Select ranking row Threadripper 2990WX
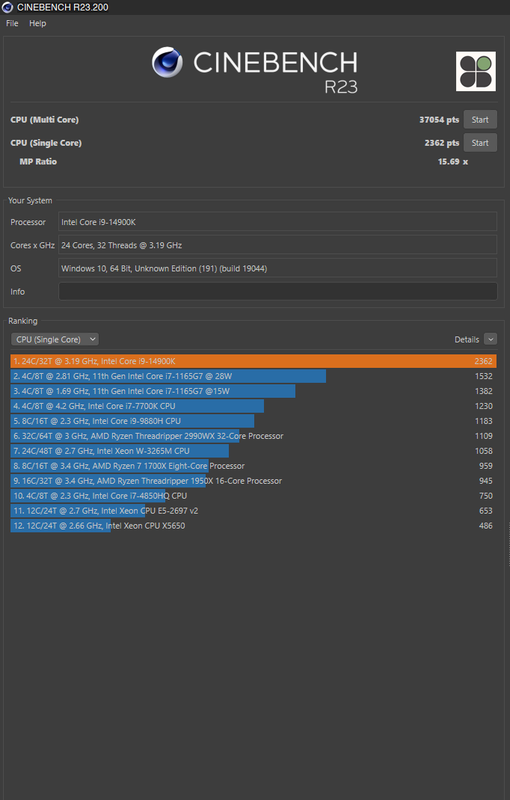This screenshot has height=800, width=510. coord(253,436)
